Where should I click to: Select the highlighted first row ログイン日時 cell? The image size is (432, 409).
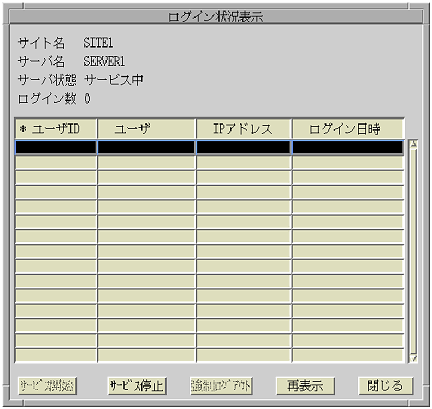click(x=348, y=147)
